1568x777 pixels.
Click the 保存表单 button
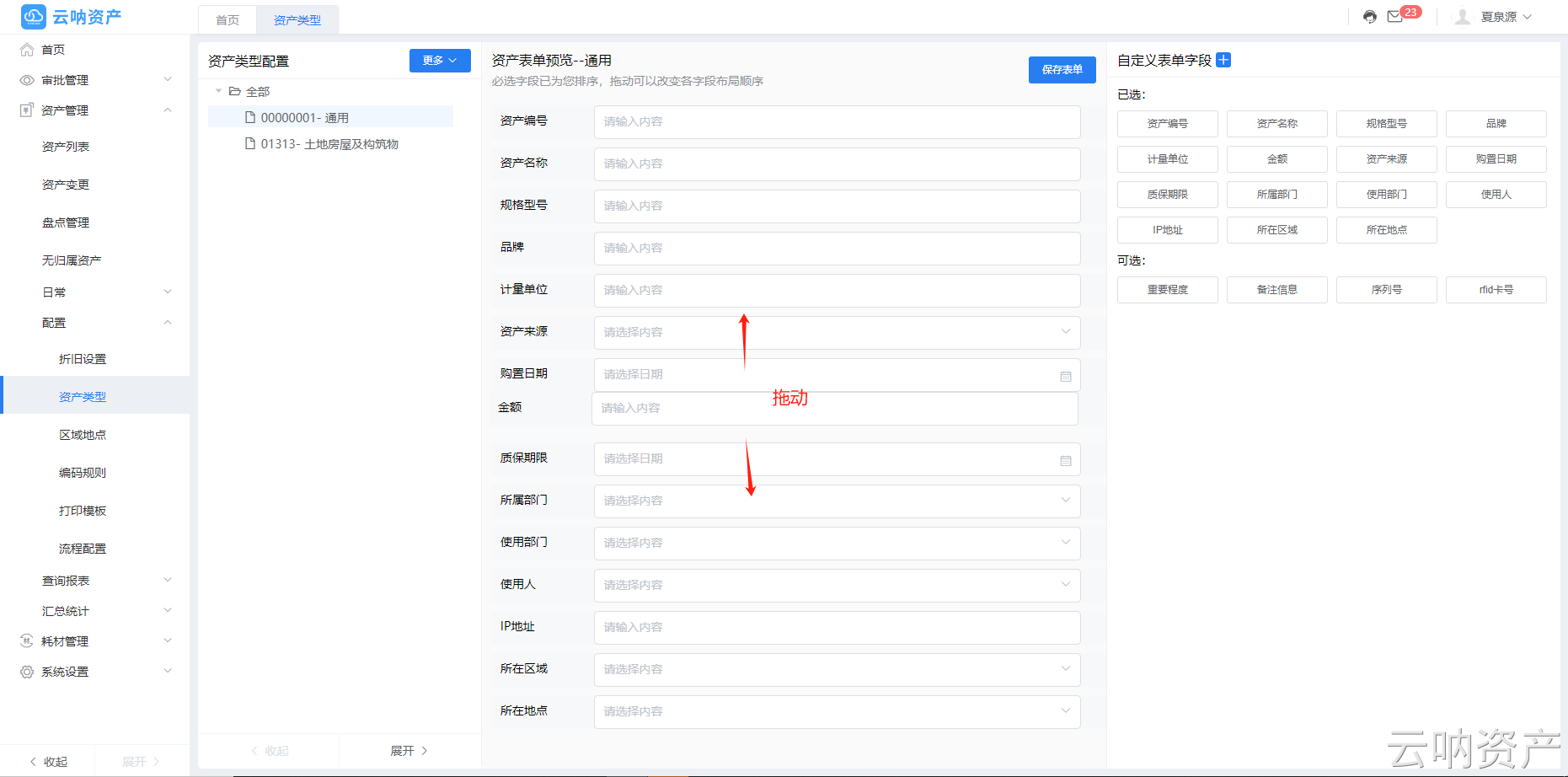[x=1062, y=70]
